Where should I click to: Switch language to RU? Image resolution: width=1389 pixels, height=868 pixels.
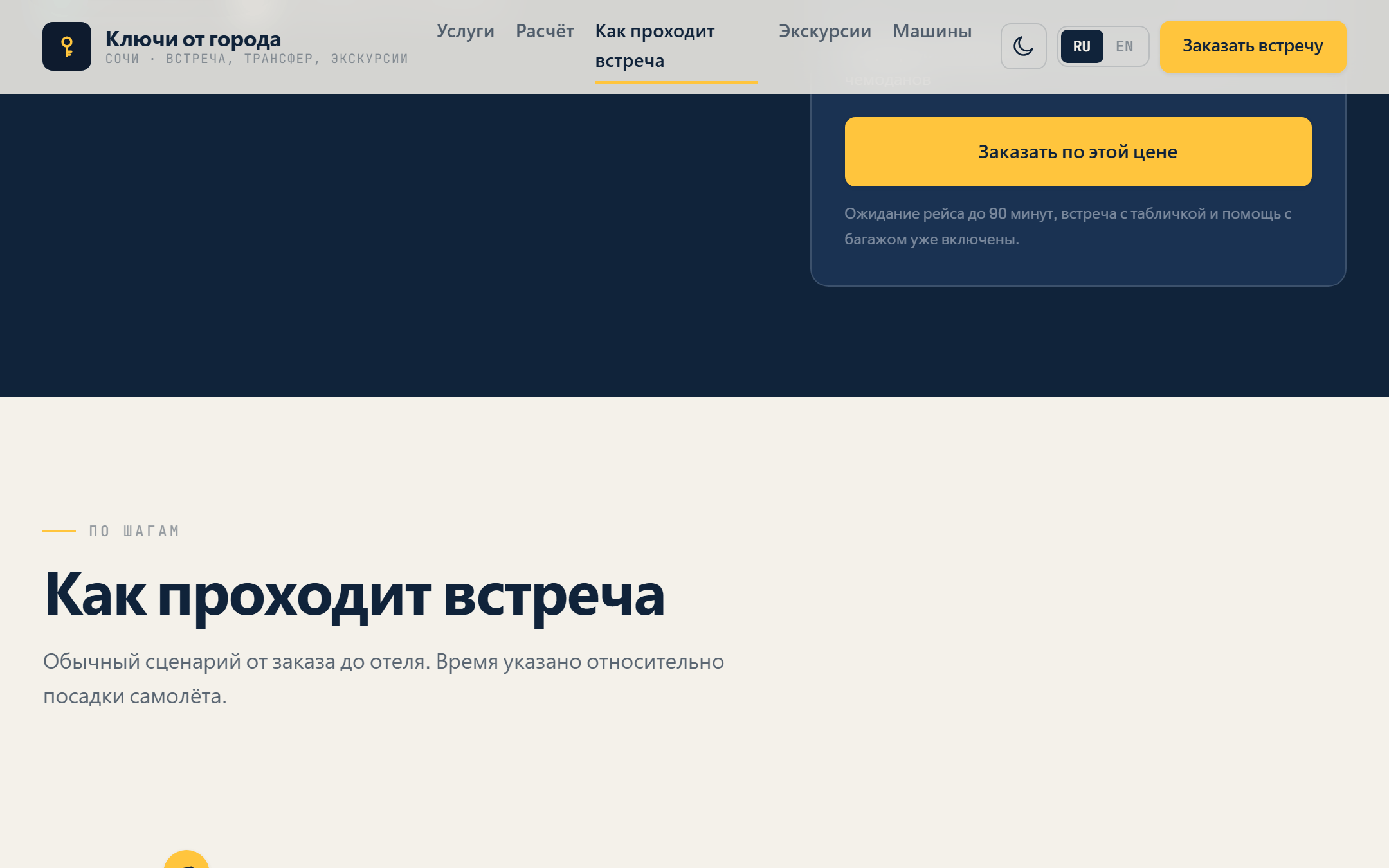pos(1082,46)
